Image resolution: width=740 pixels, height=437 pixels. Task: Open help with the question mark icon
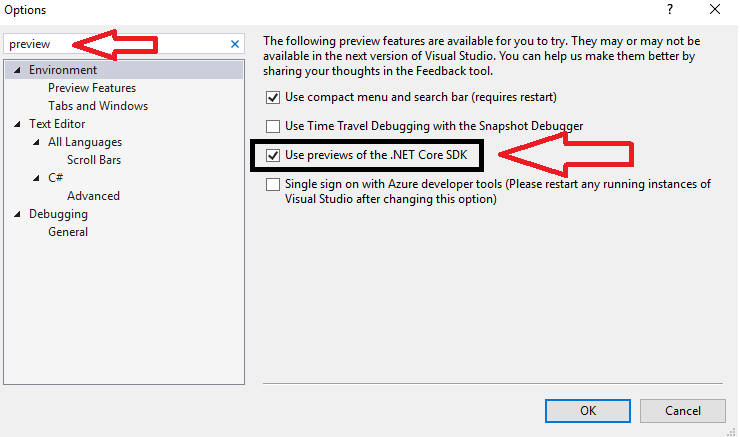tap(670, 9)
